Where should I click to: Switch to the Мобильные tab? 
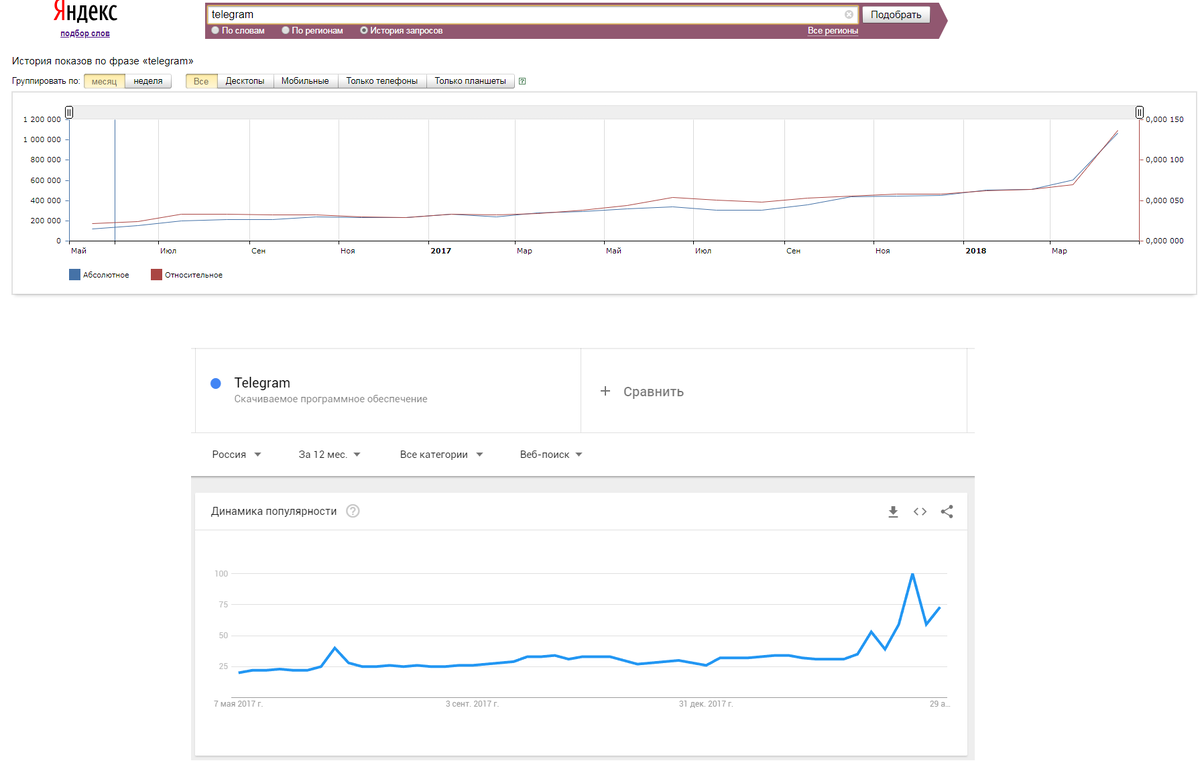point(305,81)
